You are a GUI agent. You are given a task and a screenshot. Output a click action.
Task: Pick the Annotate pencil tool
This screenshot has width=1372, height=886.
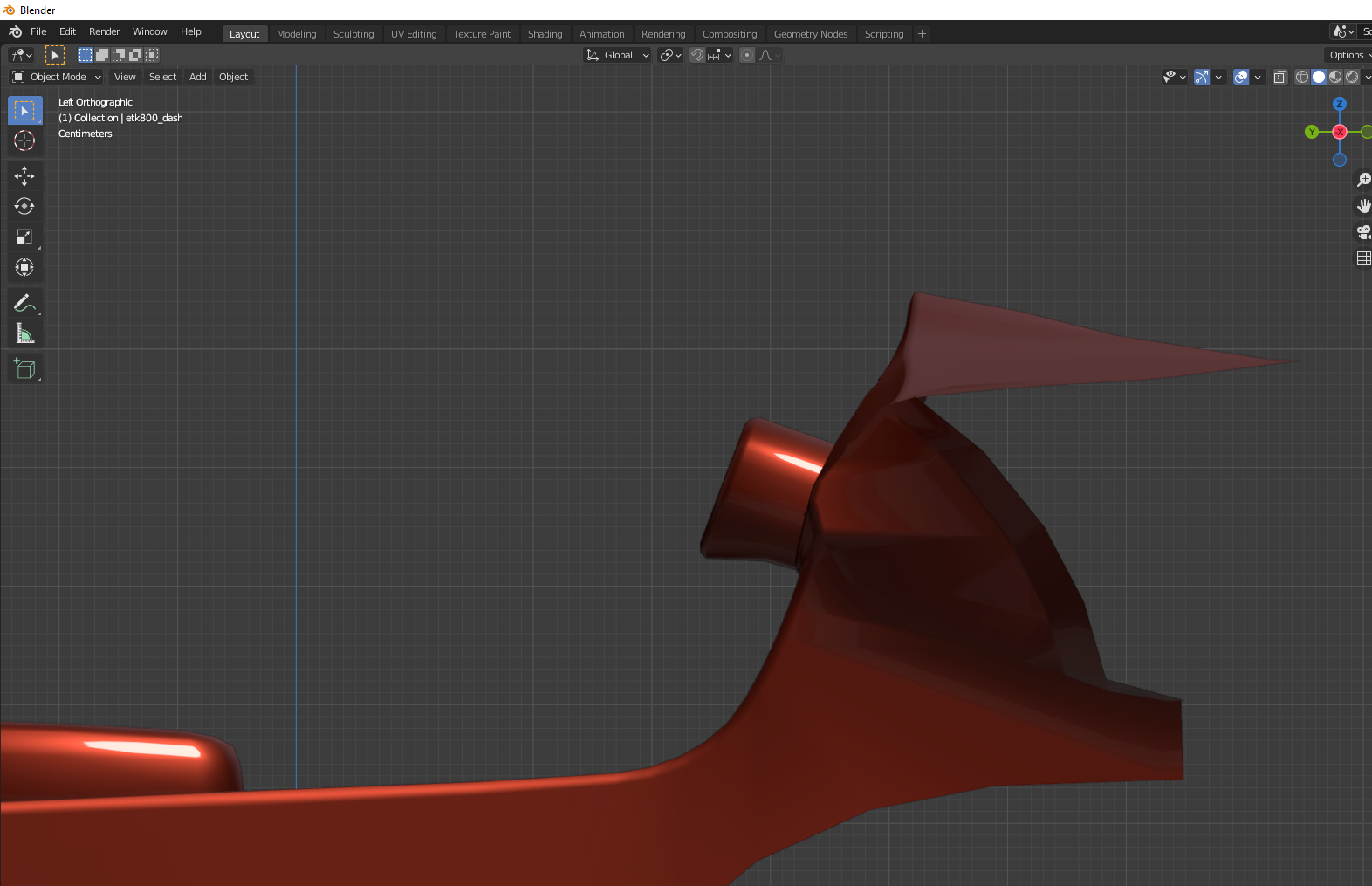(x=24, y=303)
